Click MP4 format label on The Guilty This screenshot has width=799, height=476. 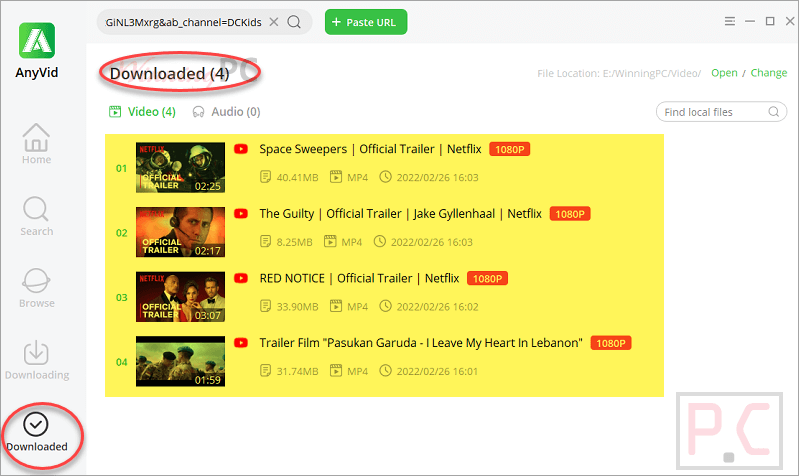(352, 242)
